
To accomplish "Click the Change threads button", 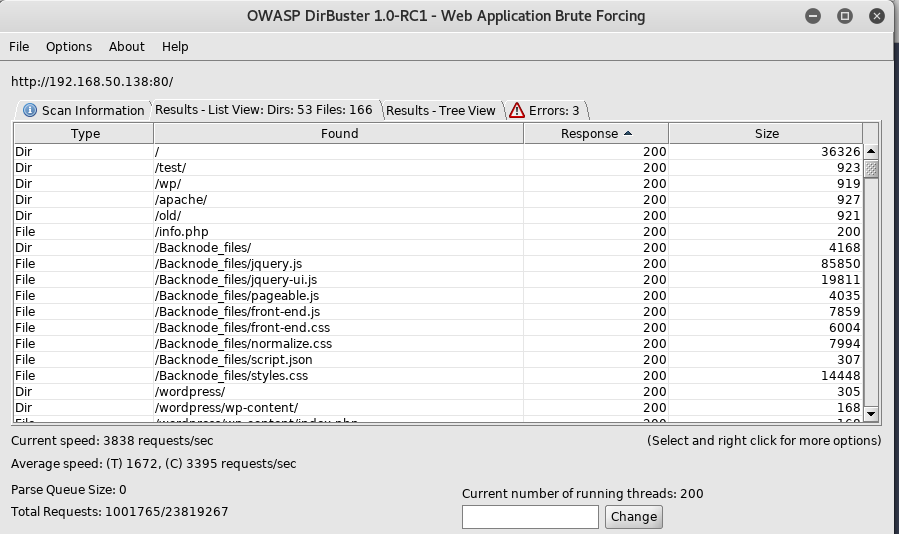I will click(634, 516).
